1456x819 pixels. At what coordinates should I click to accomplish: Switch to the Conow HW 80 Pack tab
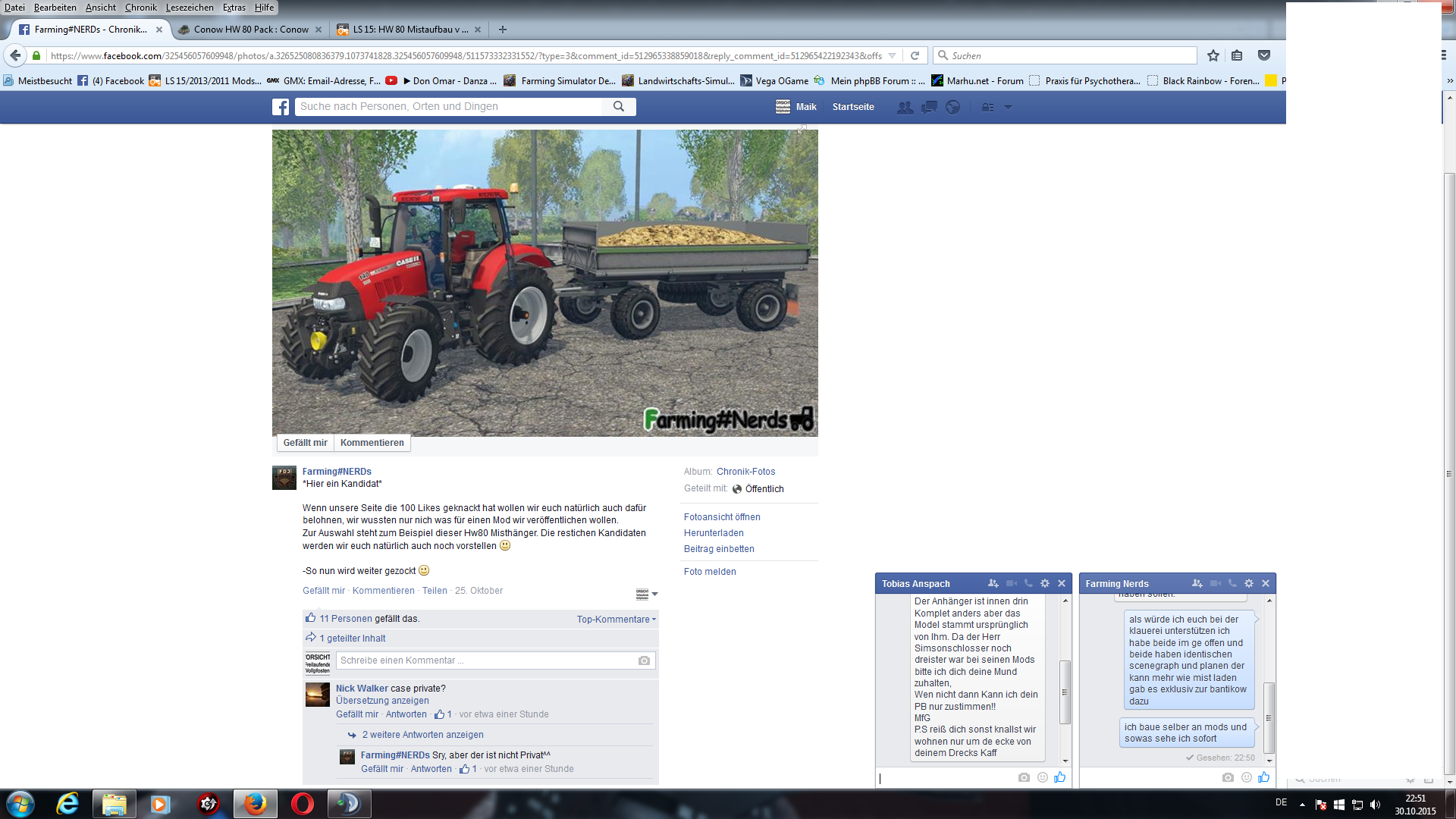click(249, 30)
